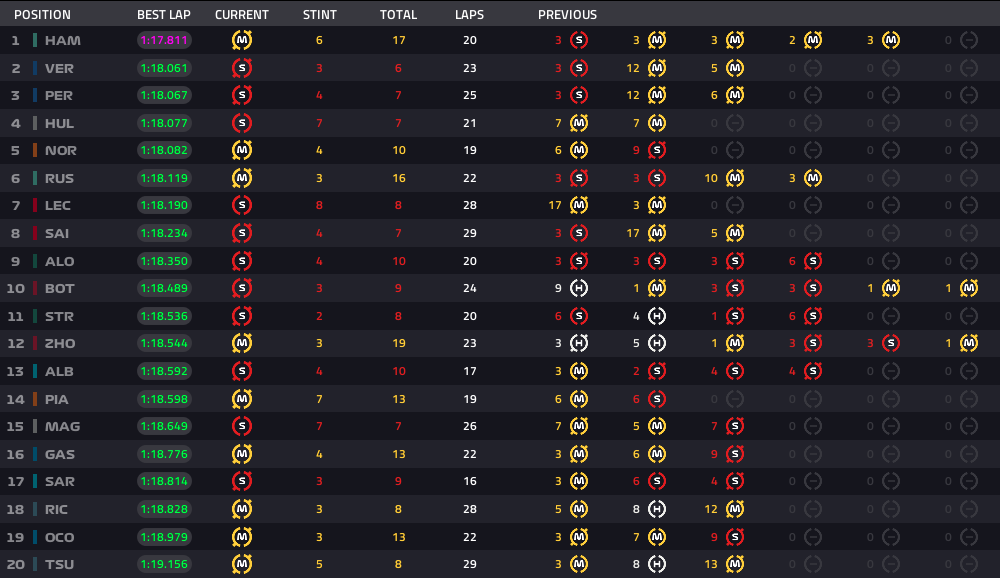Image resolution: width=1000 pixels, height=578 pixels.
Task: Click HAM's empty last previous stint slot
Action: (x=969, y=40)
